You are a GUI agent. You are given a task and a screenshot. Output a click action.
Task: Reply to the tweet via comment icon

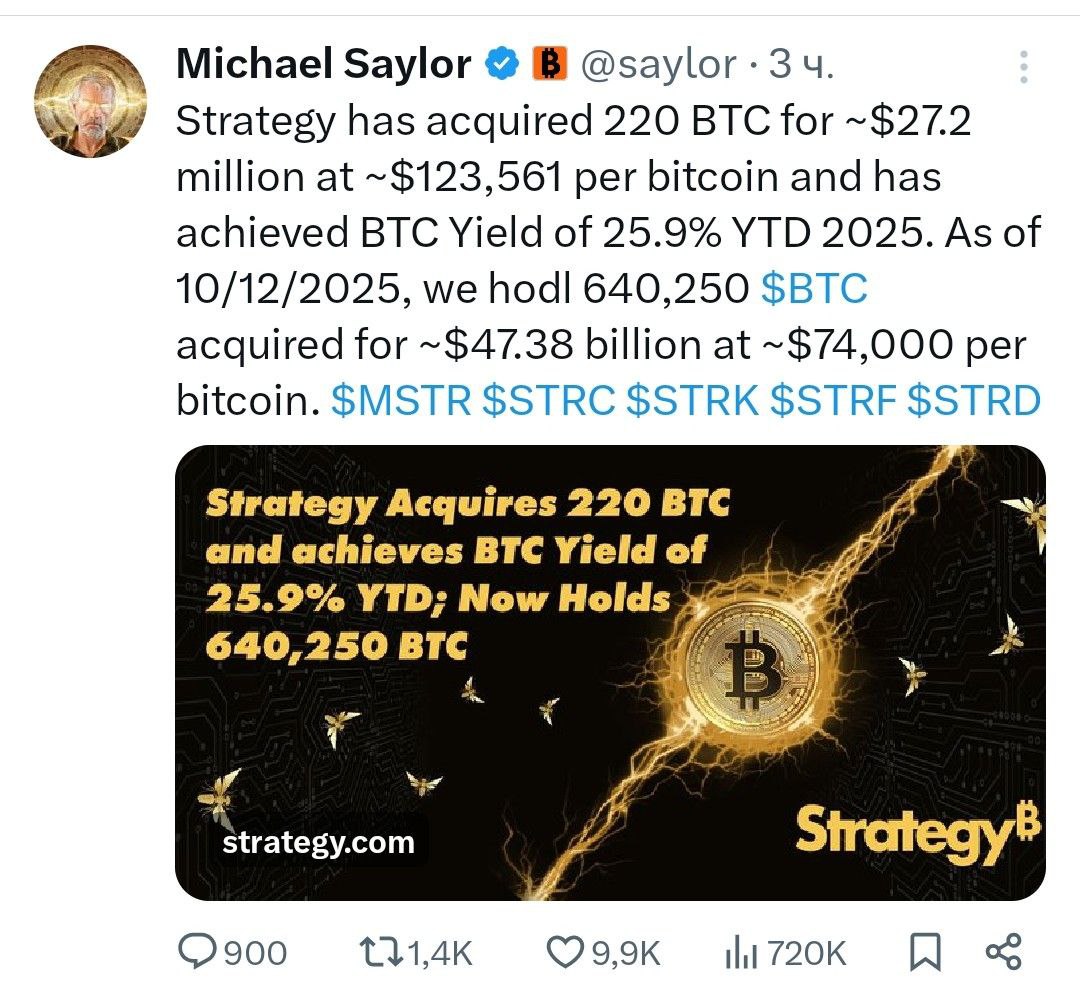pos(196,951)
